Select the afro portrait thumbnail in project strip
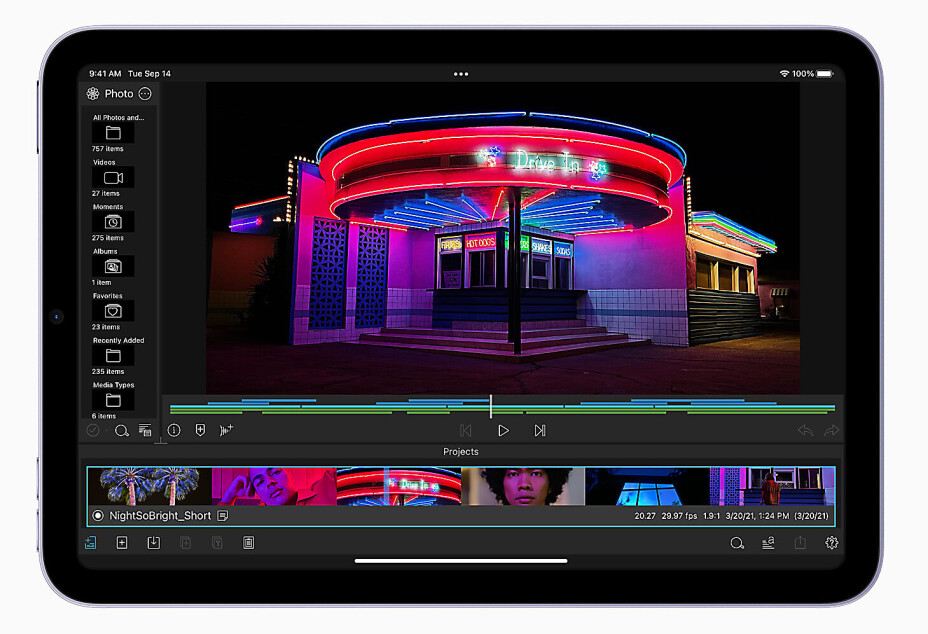The image size is (928, 634). (x=523, y=486)
